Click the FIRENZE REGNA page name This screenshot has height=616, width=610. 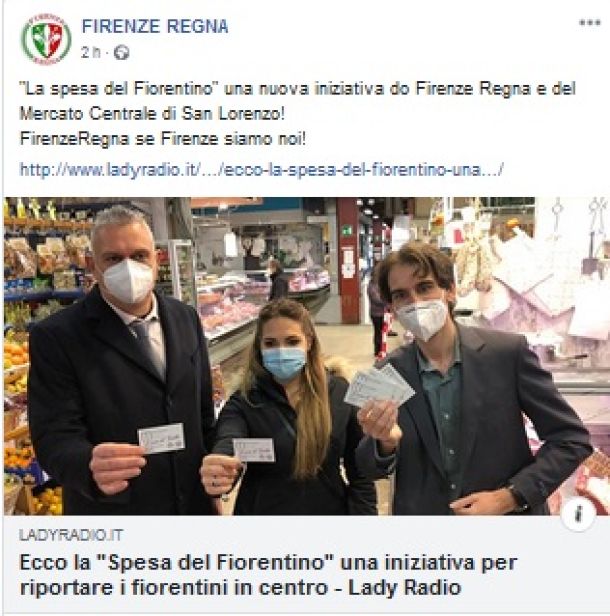[x=155, y=26]
